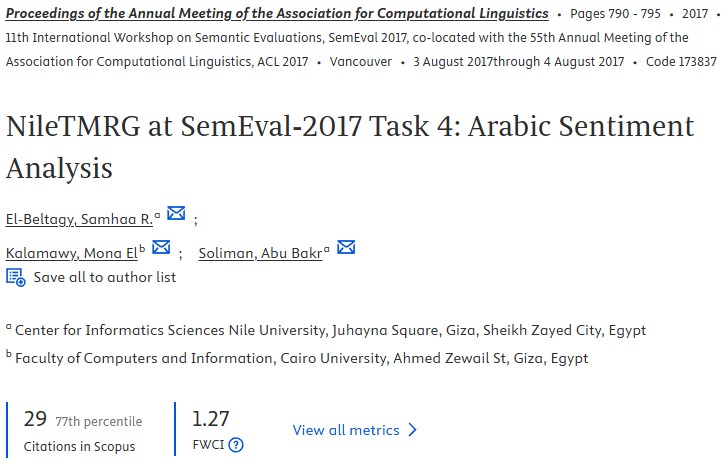Click the envelope icon next to Abu Bakr Soliman
Image resolution: width=728 pixels, height=466 pixels.
coord(346,248)
